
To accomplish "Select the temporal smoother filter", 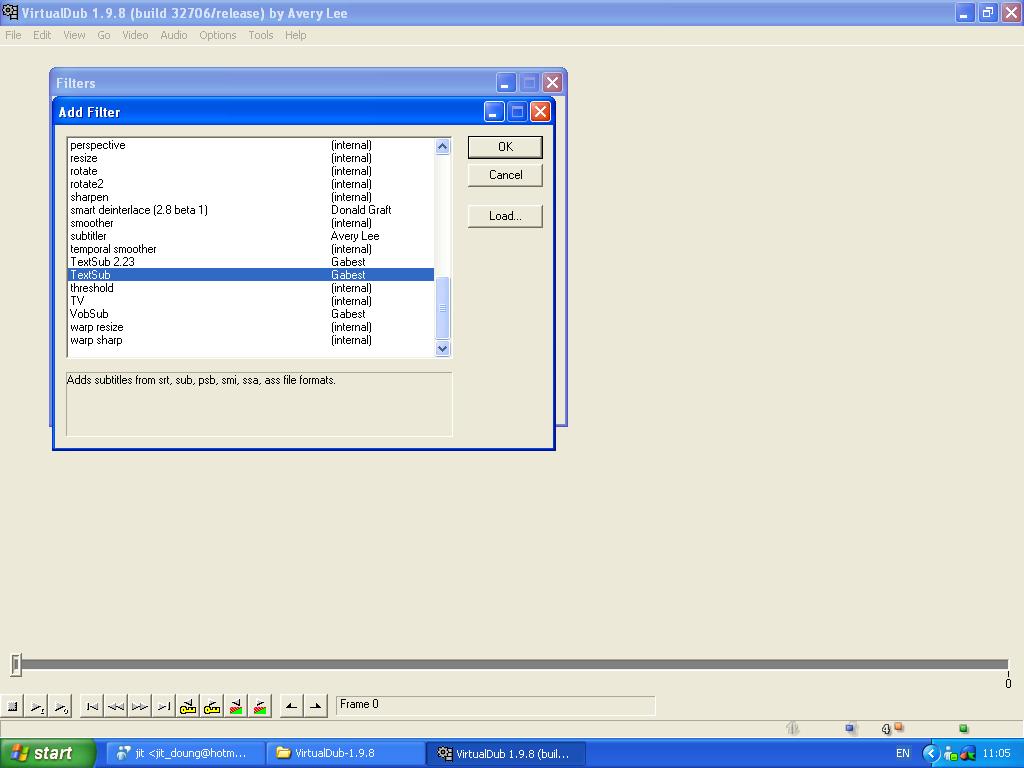I will tap(251, 249).
